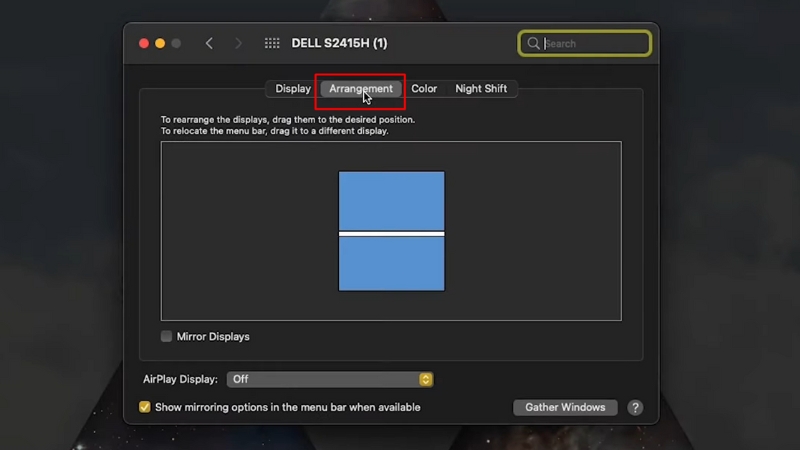
Task: Minimize the window with the yellow button
Action: coord(160,43)
